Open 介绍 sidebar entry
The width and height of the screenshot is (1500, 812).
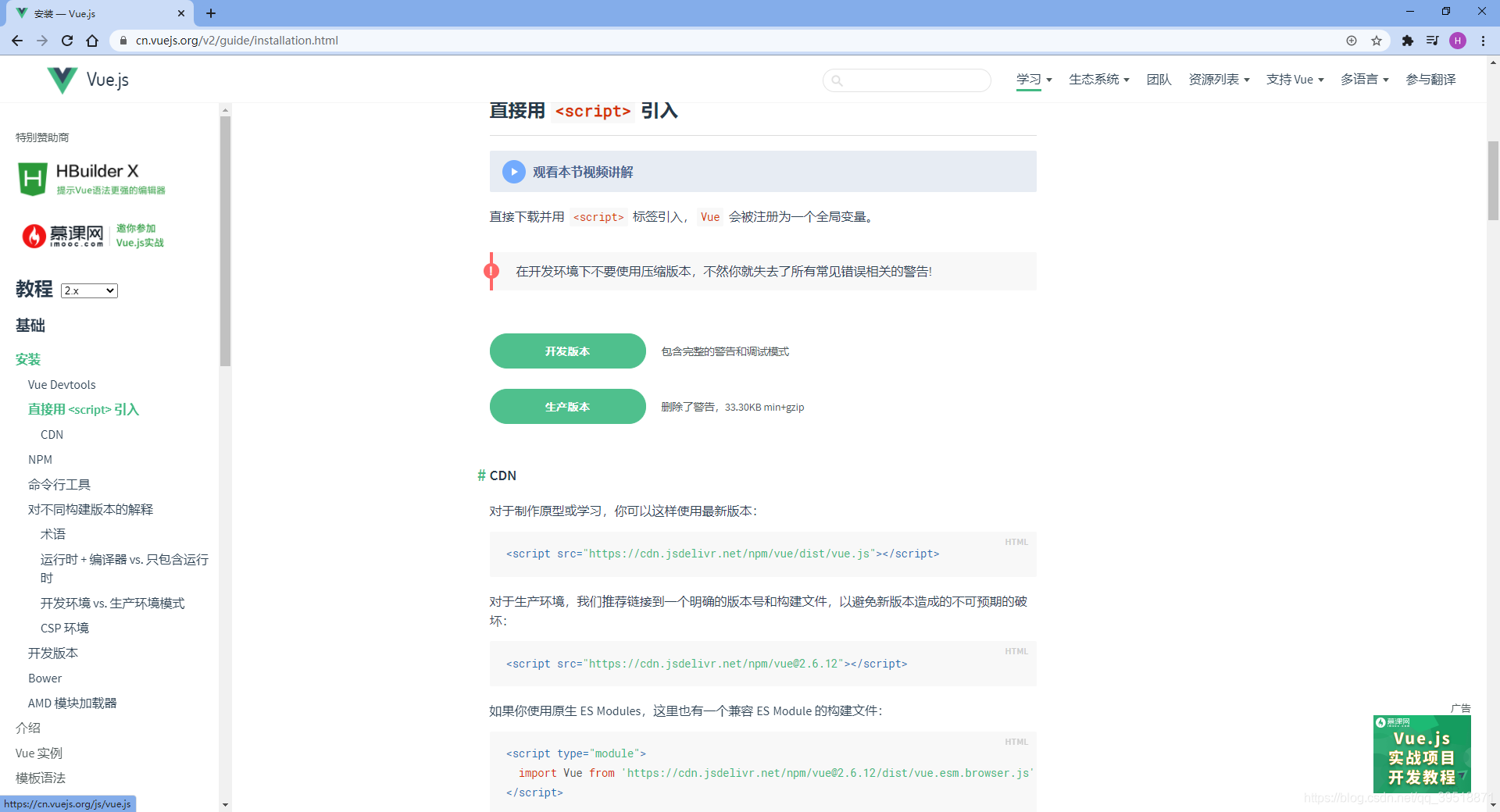coord(28,728)
